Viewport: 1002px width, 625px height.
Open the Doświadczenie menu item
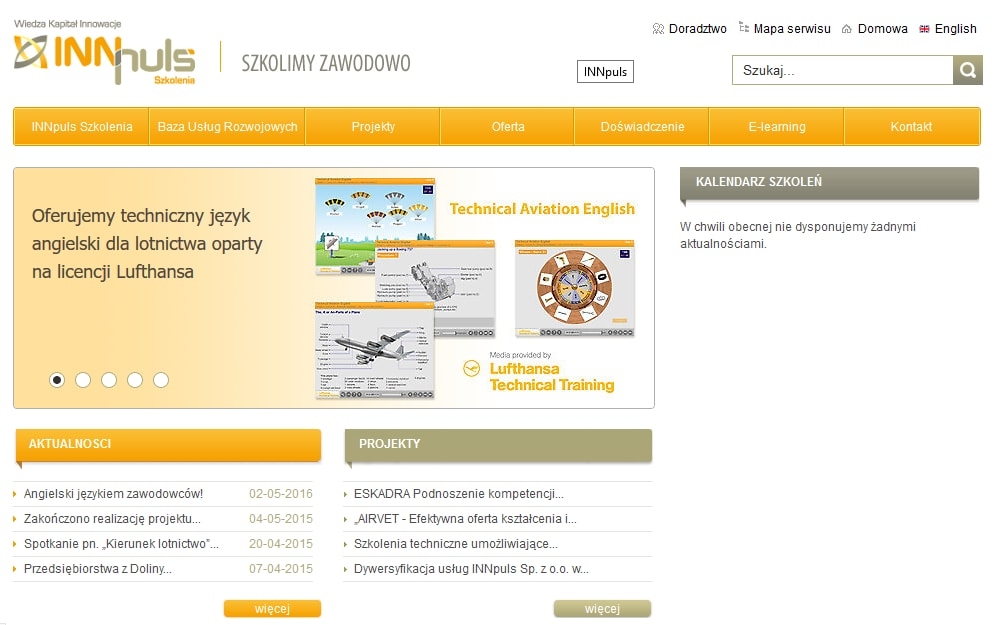(x=642, y=127)
